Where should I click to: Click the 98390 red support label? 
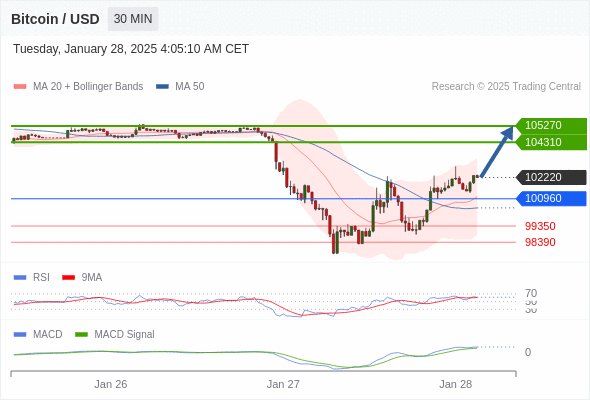click(540, 242)
